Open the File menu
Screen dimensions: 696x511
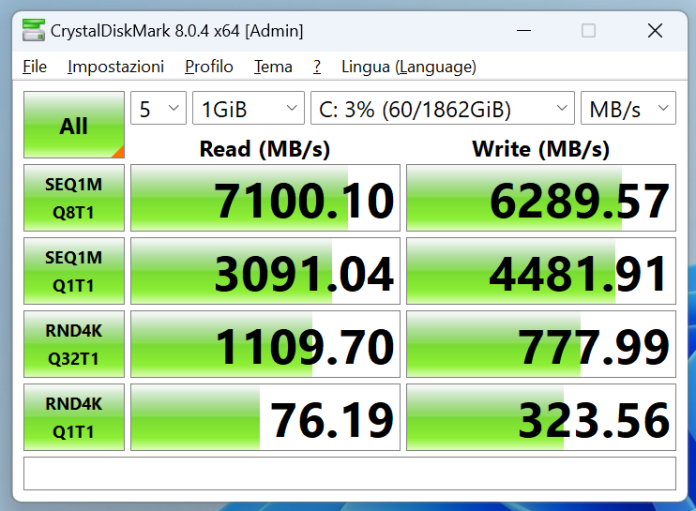[x=35, y=67]
